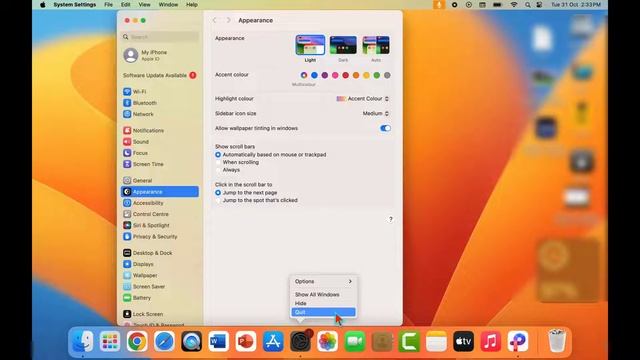640x360 pixels.
Task: Open Bluetooth settings in sidebar
Action: tap(160, 103)
